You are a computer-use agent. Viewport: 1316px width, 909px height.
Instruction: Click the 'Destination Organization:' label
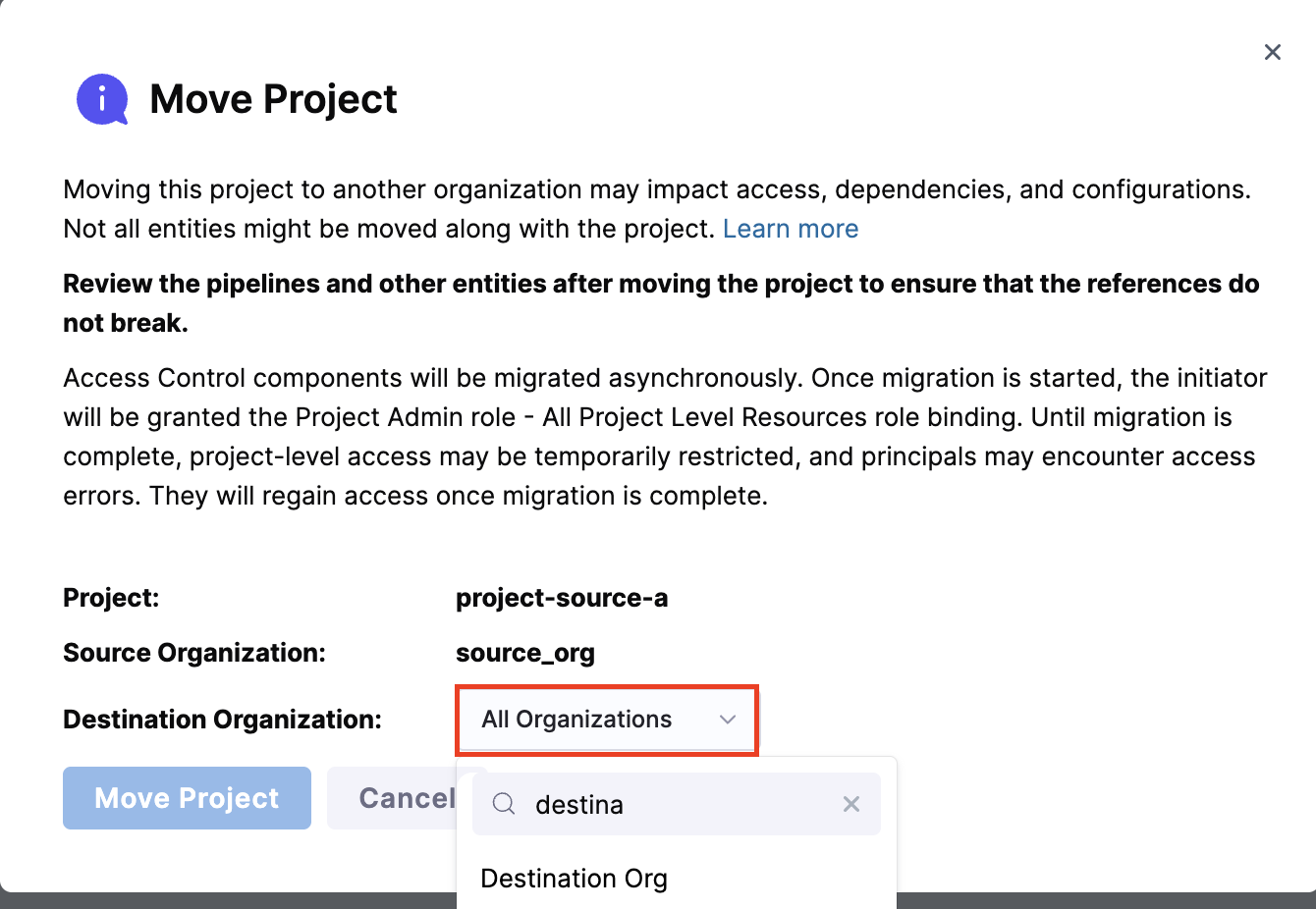point(222,720)
